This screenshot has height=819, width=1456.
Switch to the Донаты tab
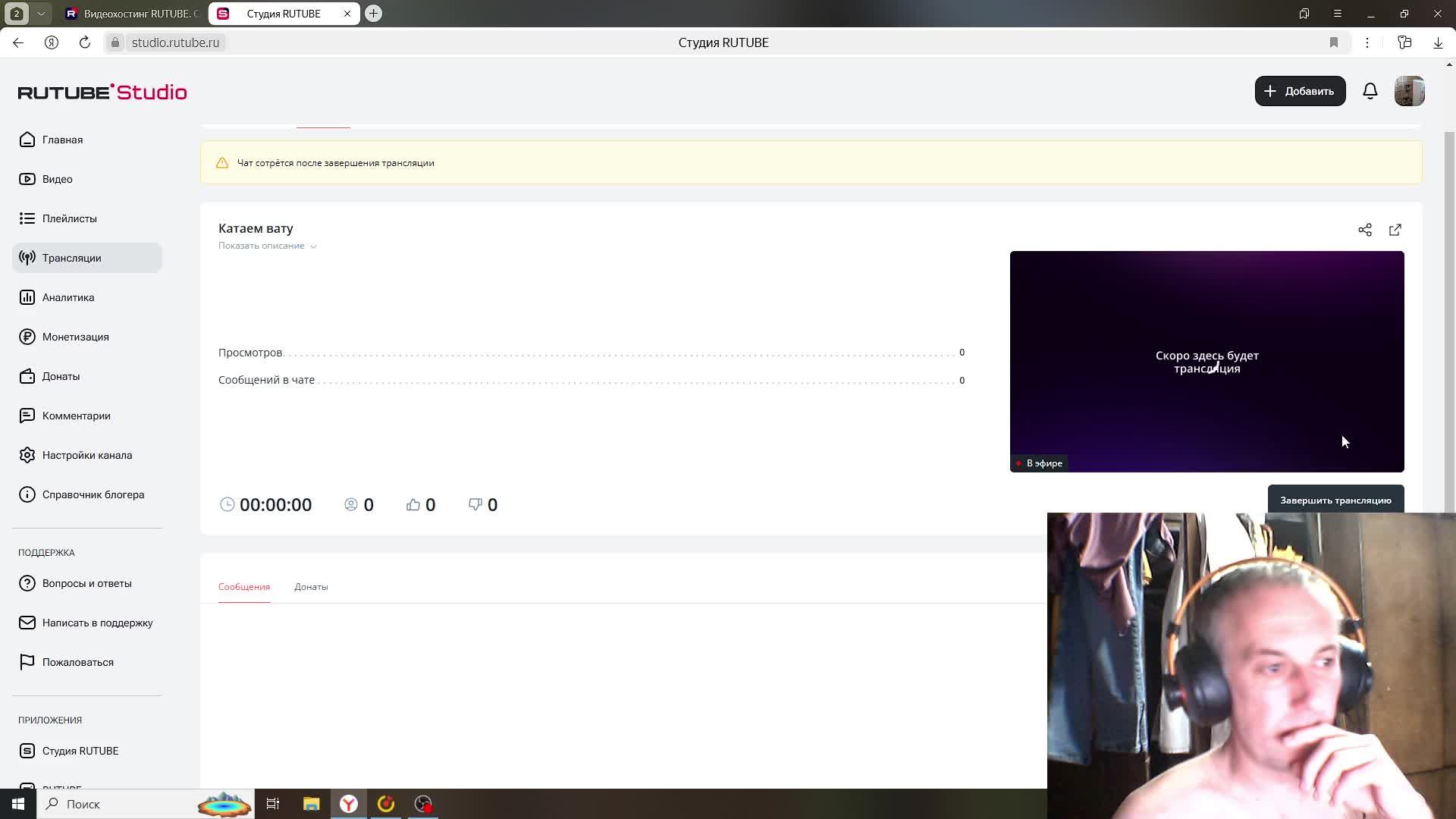(x=311, y=587)
